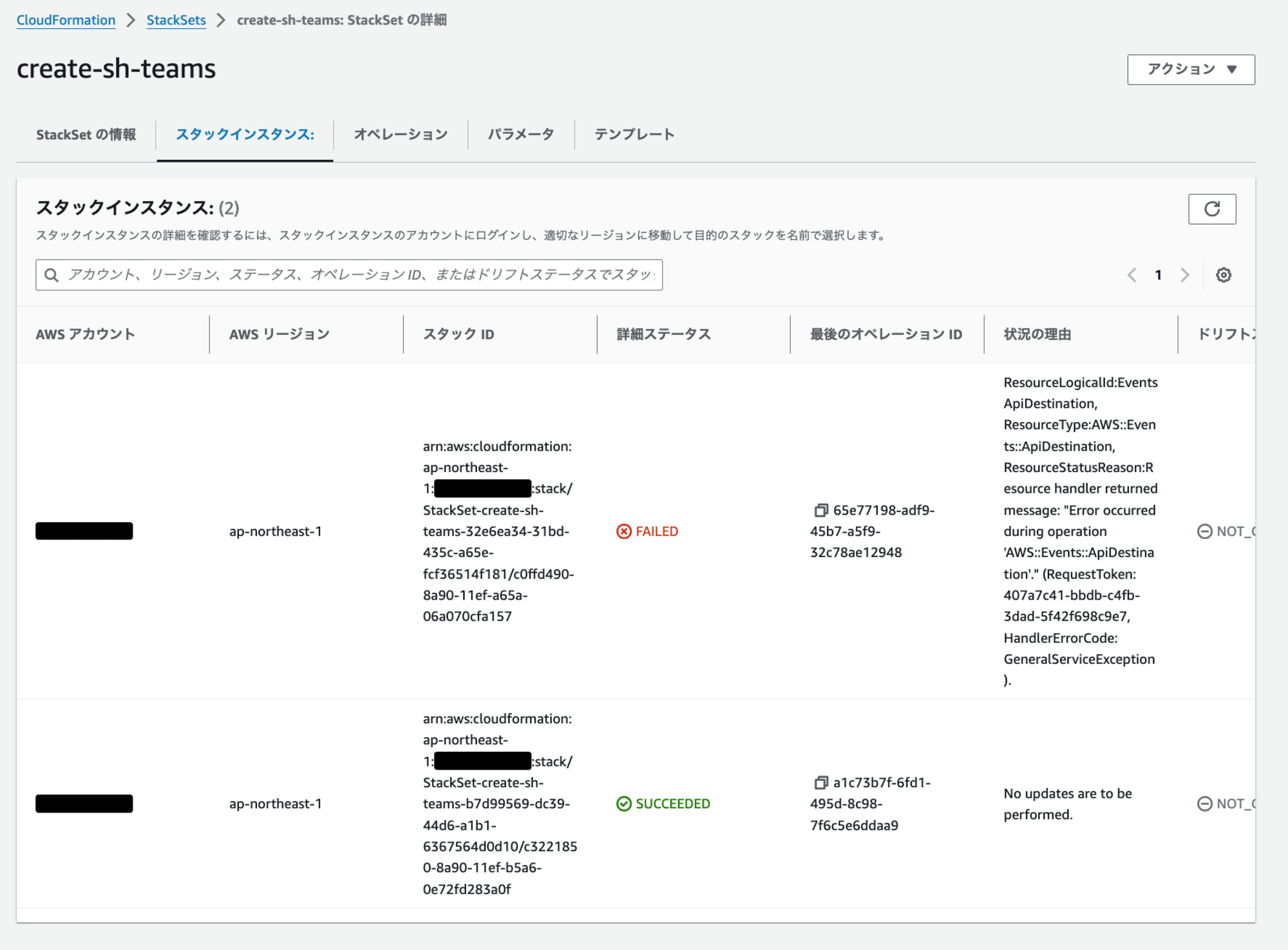Copy operation ID starting with a1c73b7f
The image size is (1288, 950).
pos(820,783)
